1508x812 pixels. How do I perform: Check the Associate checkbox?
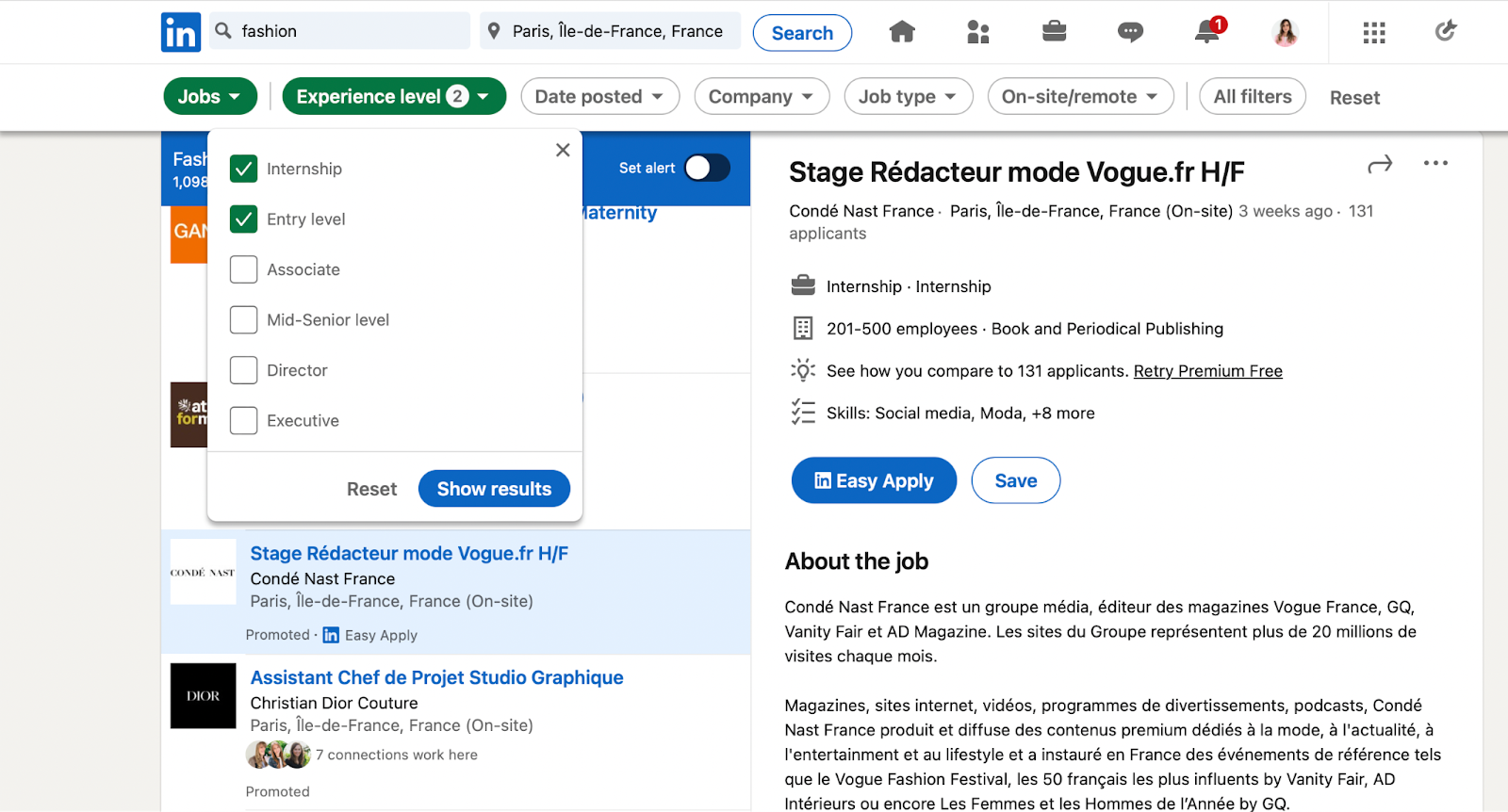[243, 269]
